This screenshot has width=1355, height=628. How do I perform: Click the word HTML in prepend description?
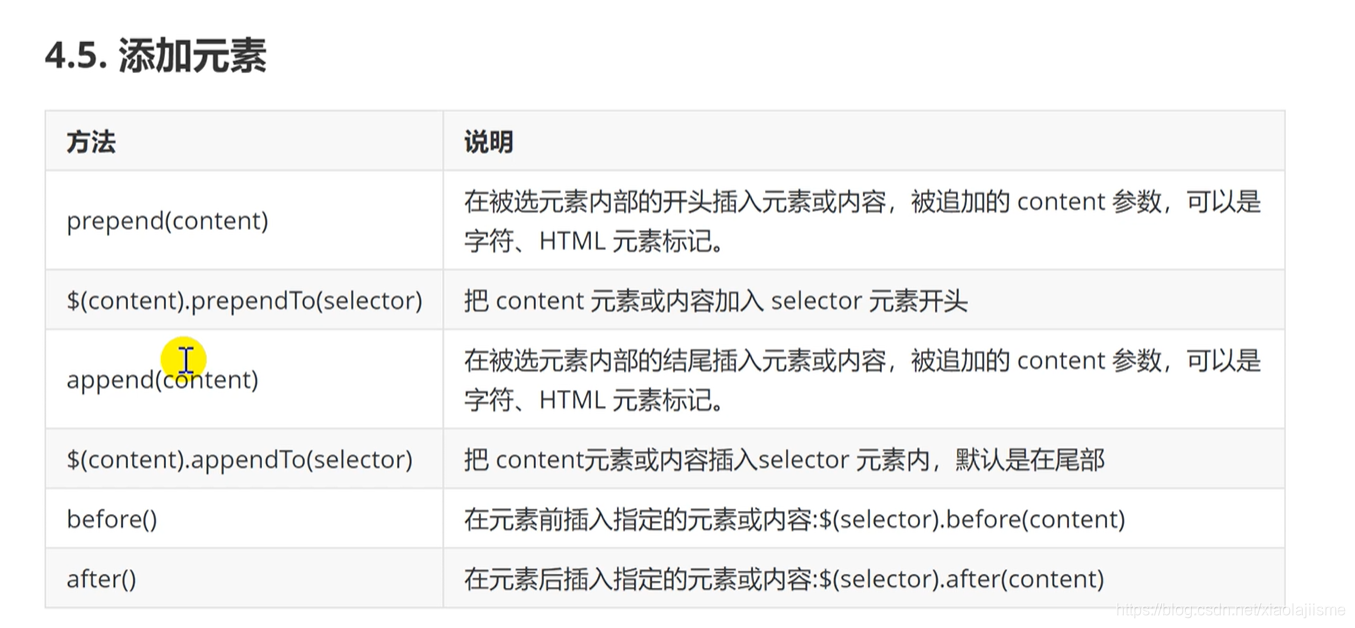point(571,241)
